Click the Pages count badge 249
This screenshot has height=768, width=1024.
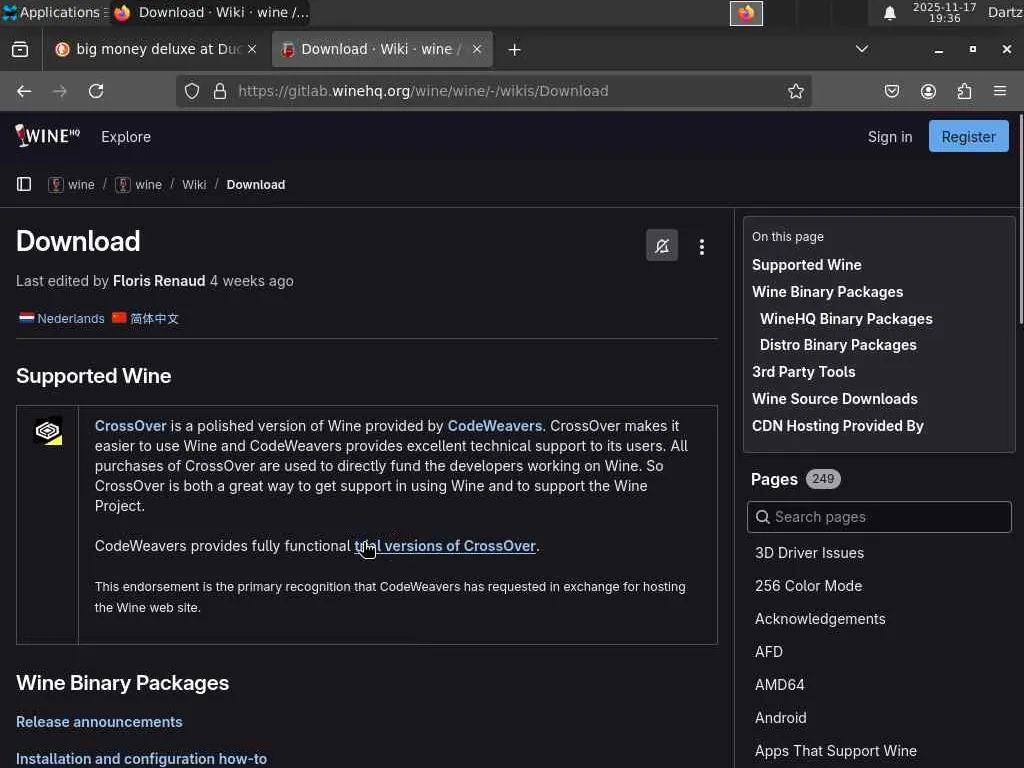[823, 479]
